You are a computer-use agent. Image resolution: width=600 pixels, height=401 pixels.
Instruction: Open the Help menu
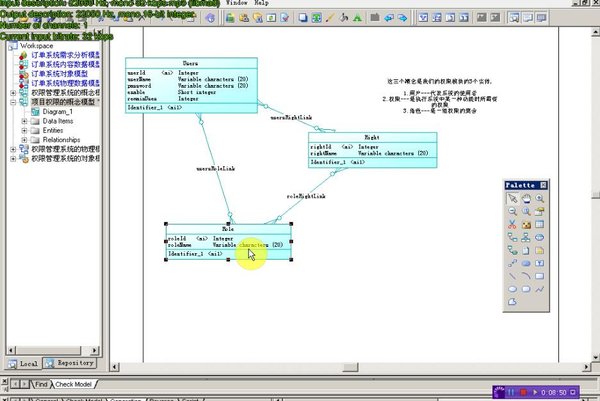(x=261, y=3)
